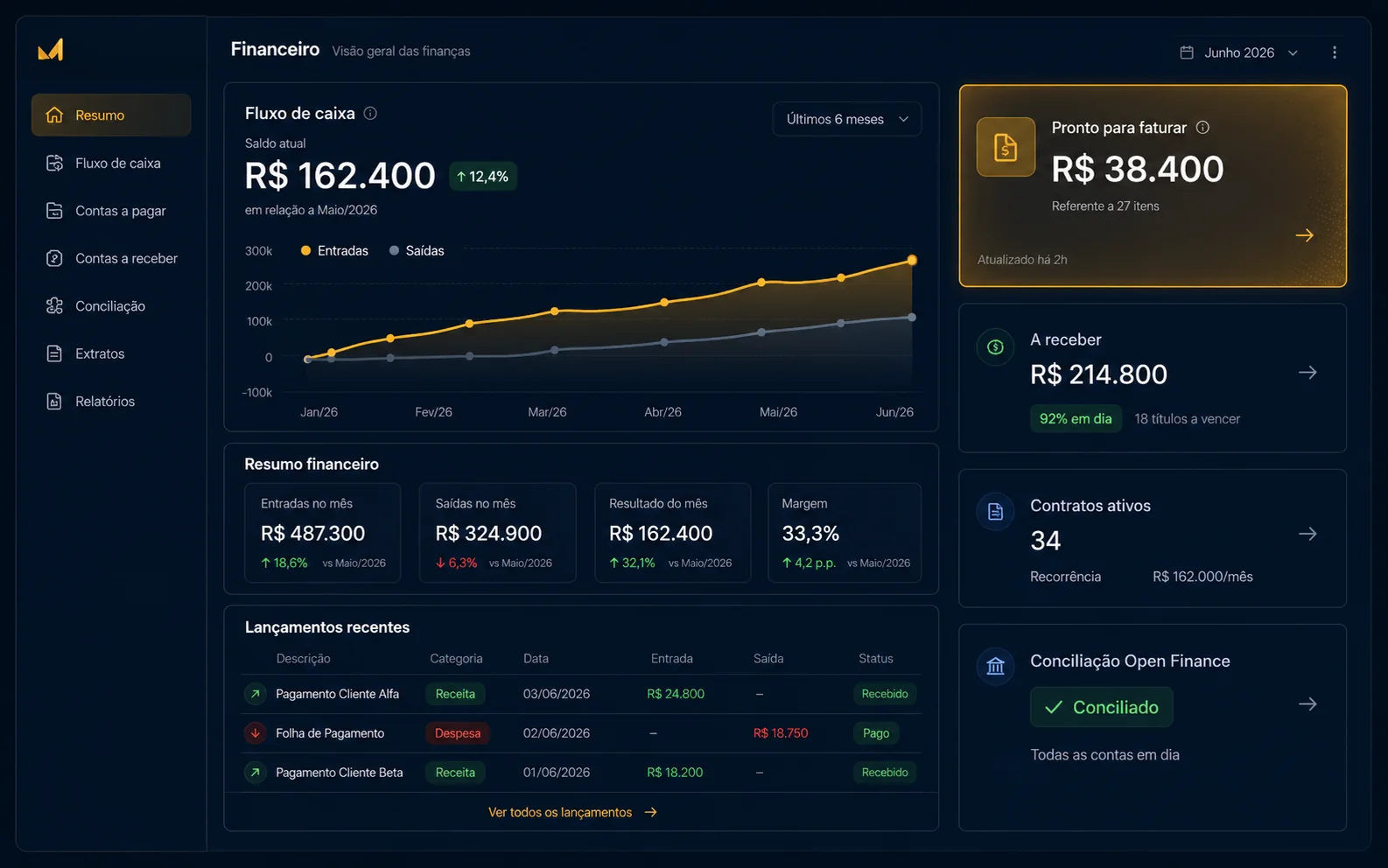1388x868 pixels.
Task: Click the Folha de Pagamento description
Action: click(330, 733)
